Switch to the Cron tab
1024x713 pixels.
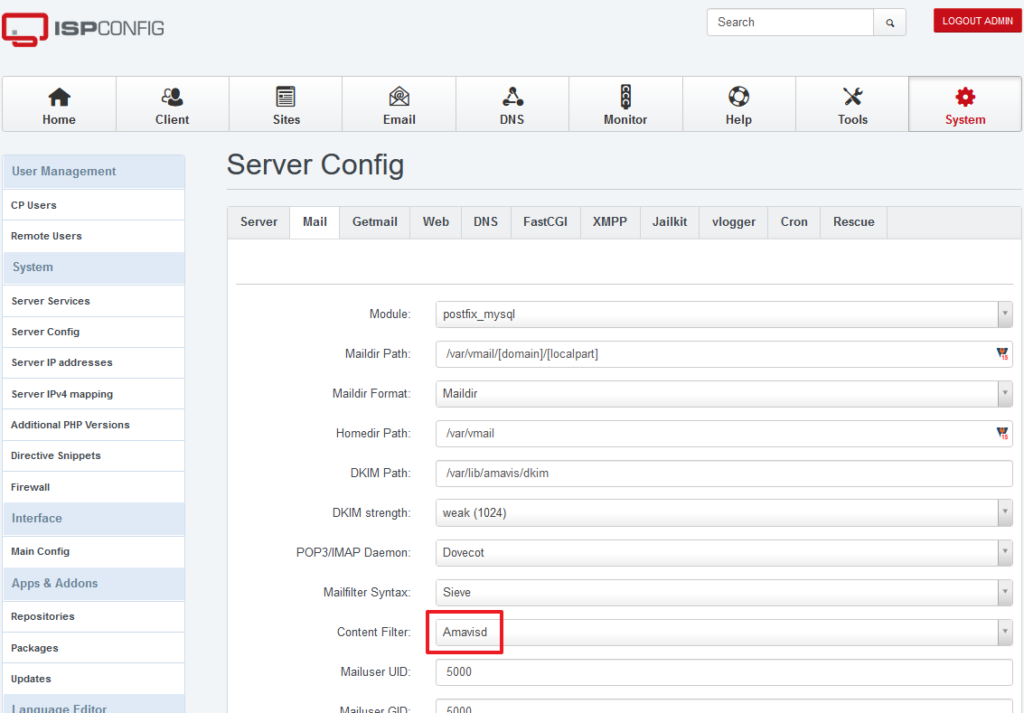[794, 222]
